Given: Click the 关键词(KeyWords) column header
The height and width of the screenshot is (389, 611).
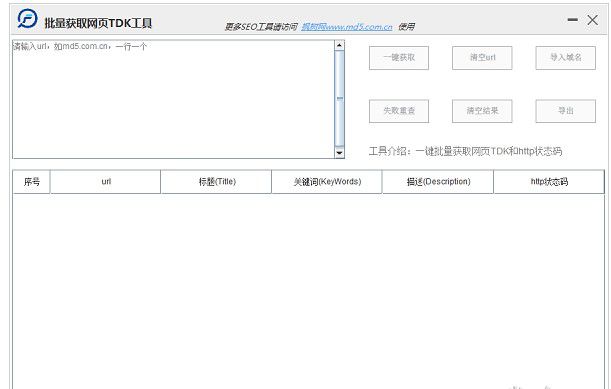Looking at the screenshot, I should click(327, 182).
